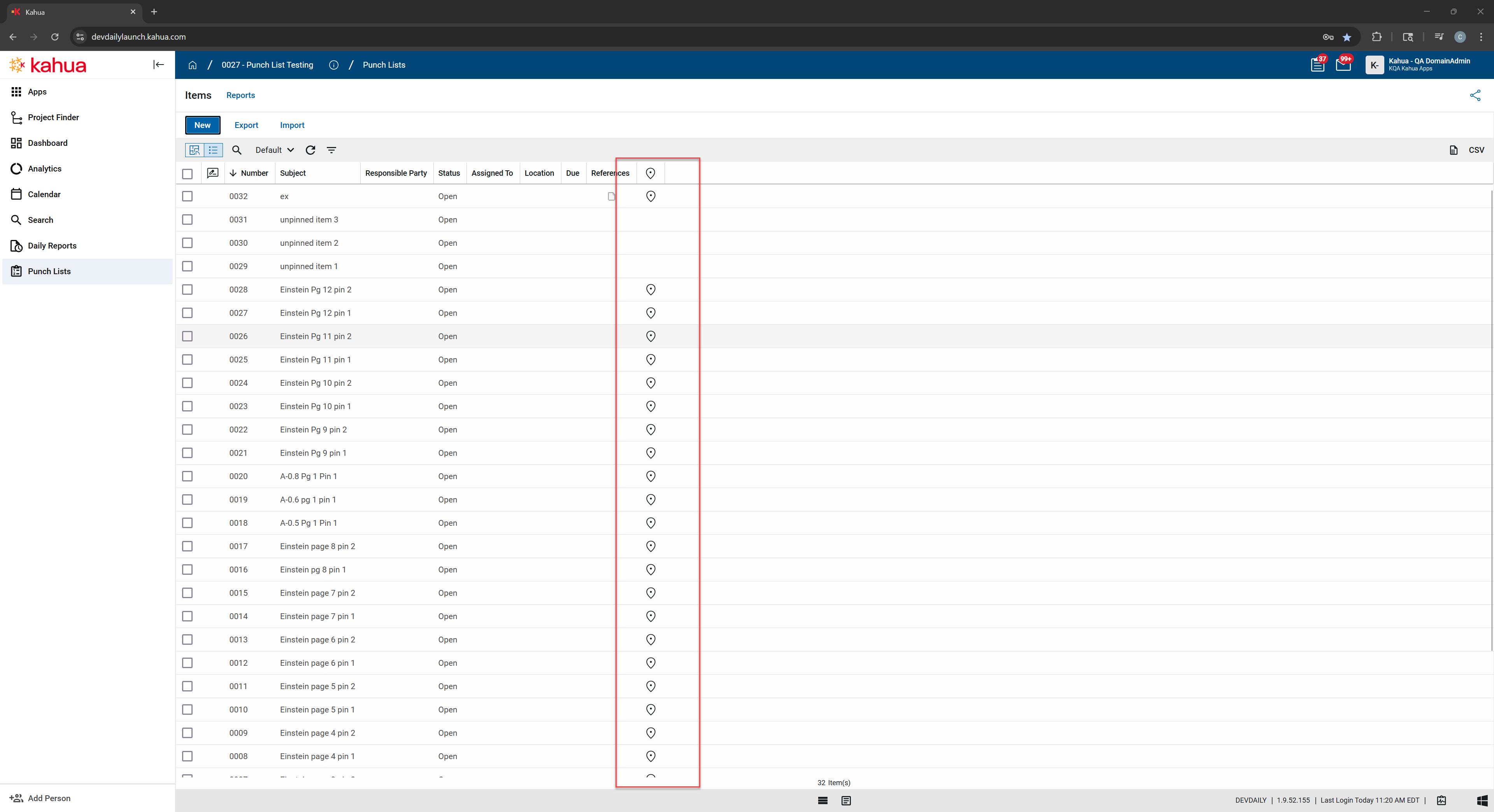Select checkbox for item 0032
The image size is (1494, 812).
(187, 196)
